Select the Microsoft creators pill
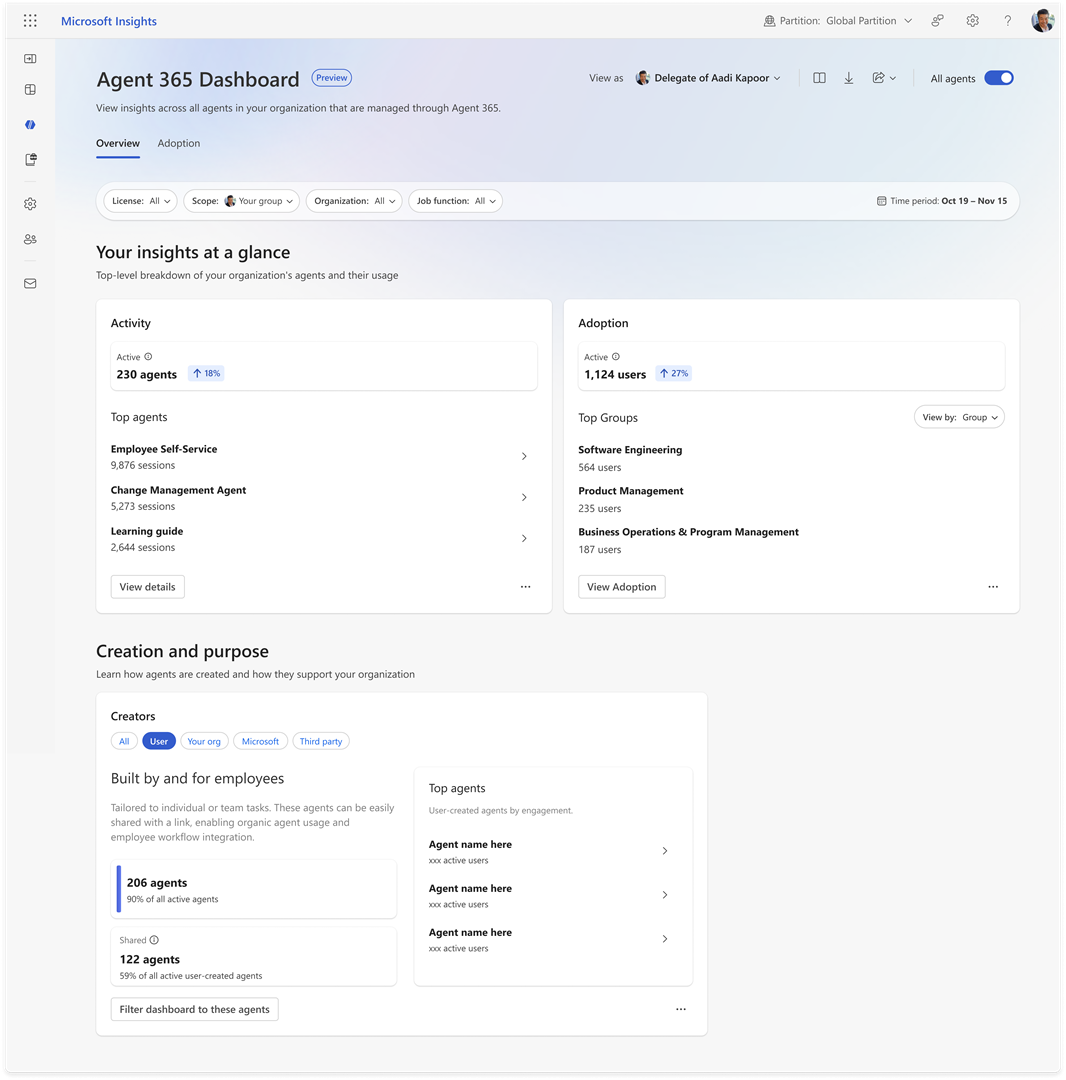The width and height of the screenshot is (1066, 1080). pos(260,741)
